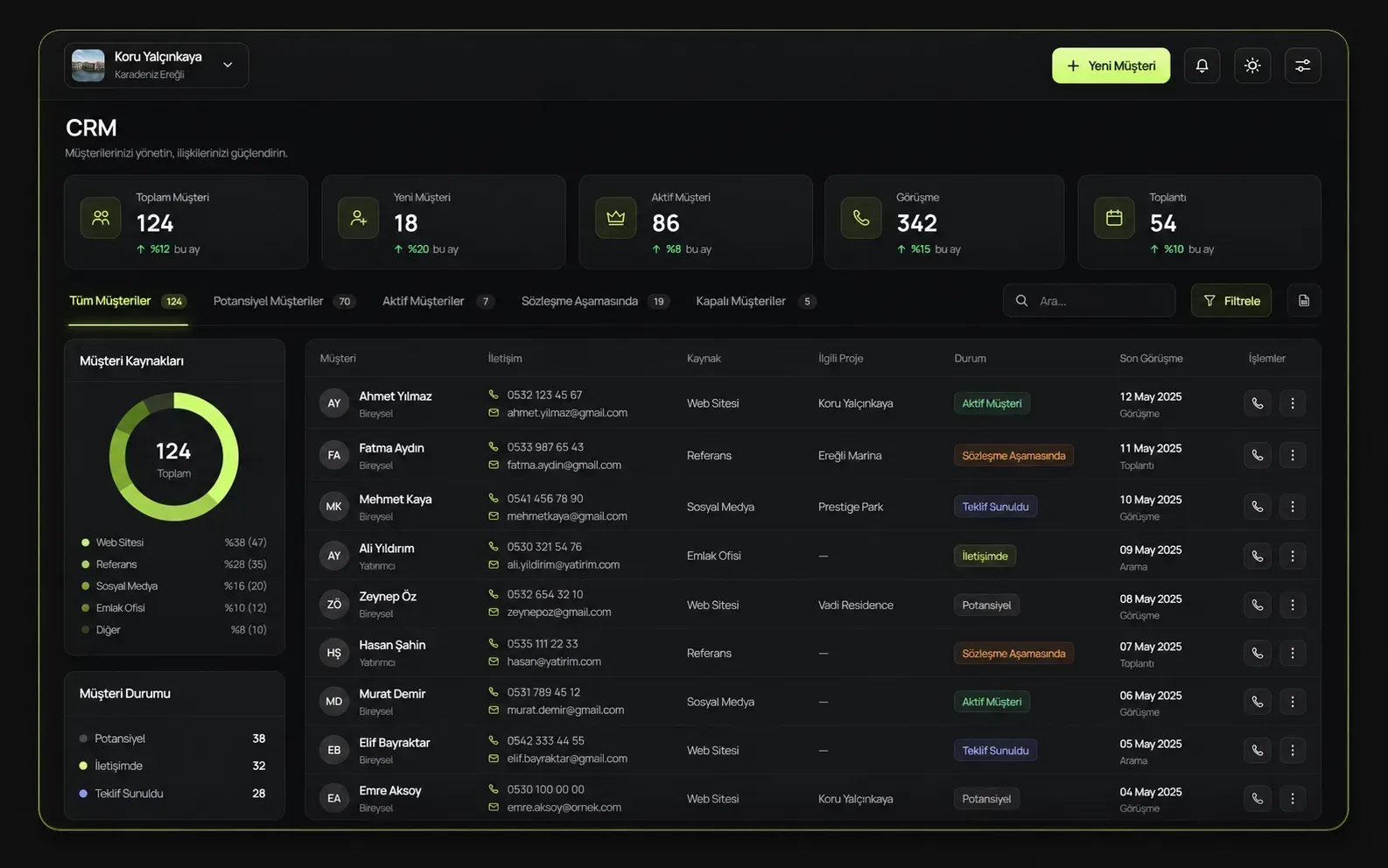This screenshot has height=868, width=1388.
Task: Switch to Kapalı Müşteriler tab
Action: click(x=757, y=301)
